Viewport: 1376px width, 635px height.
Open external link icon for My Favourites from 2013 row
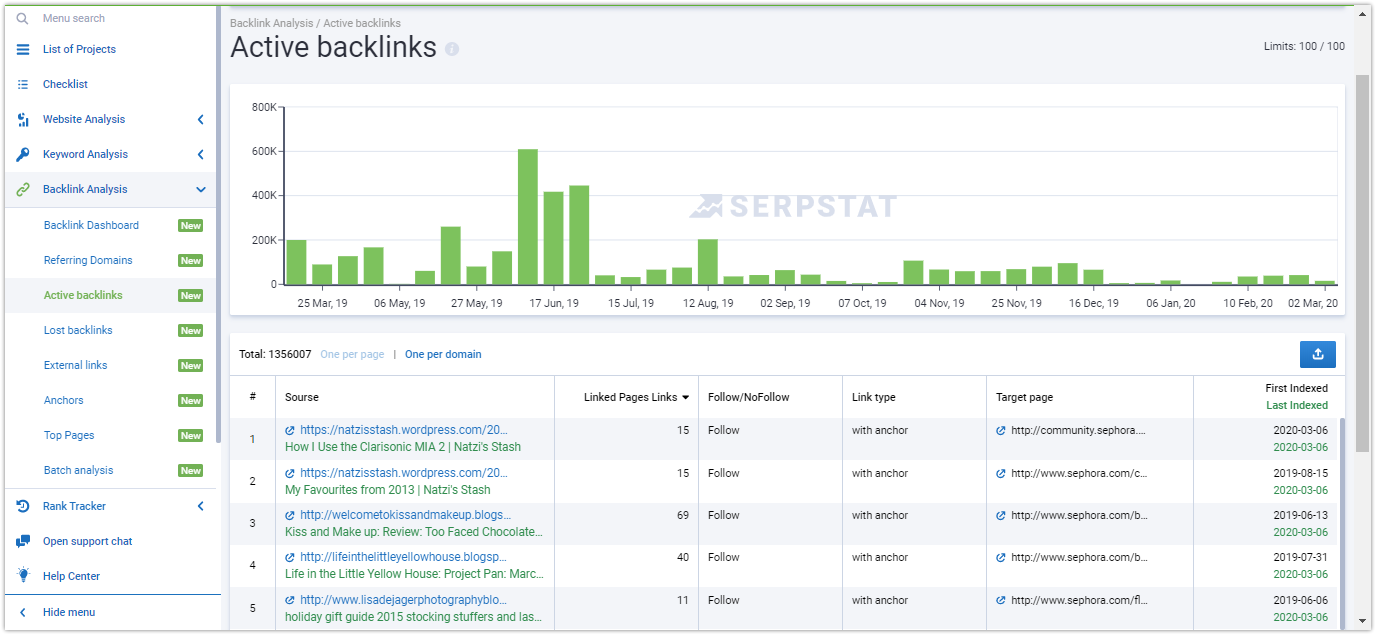point(290,474)
